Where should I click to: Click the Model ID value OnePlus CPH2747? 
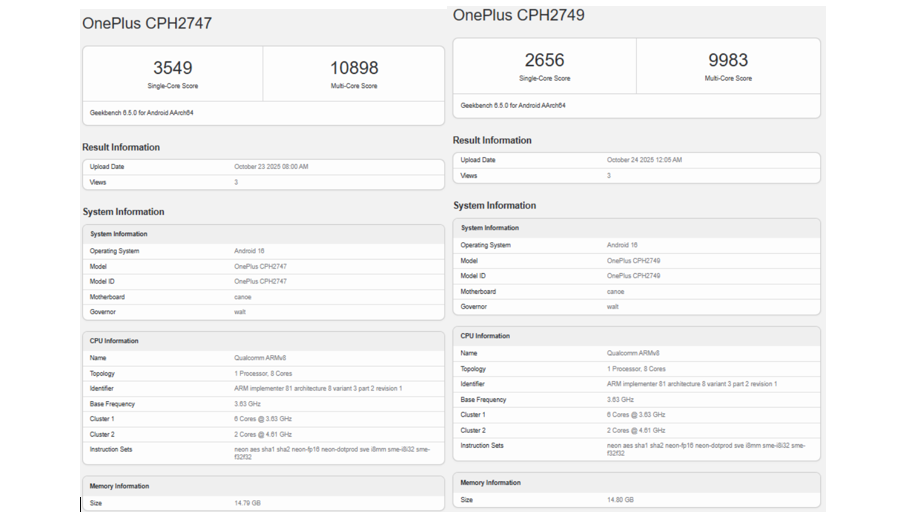pyautogui.click(x=260, y=282)
